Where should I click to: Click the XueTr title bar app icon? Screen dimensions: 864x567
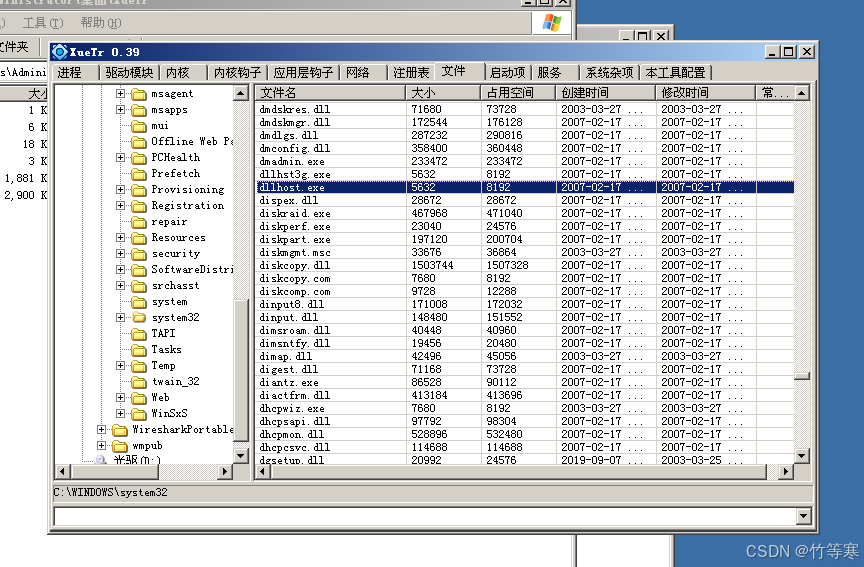[x=60, y=52]
